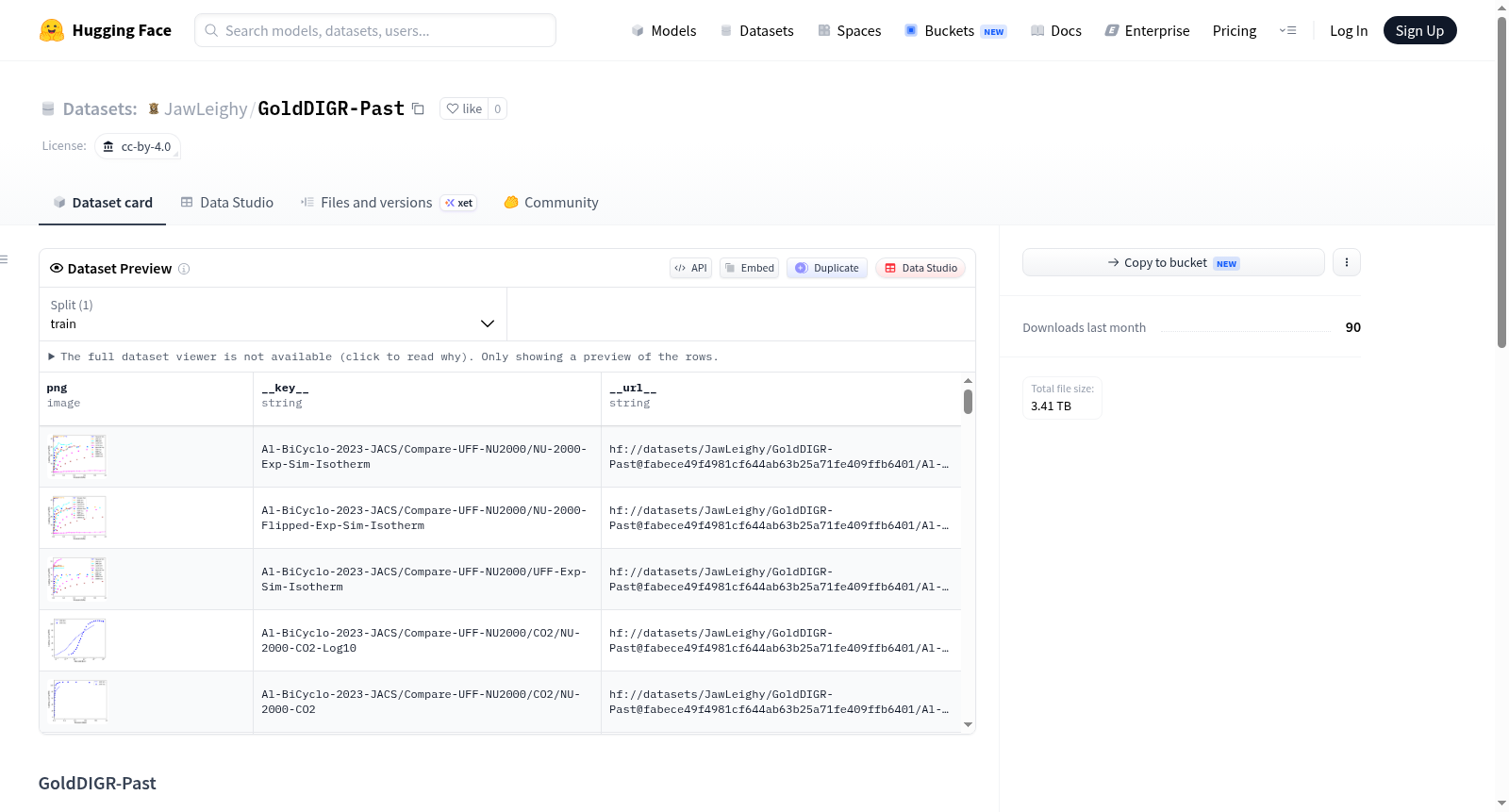Click the Hugging Face logo icon
This screenshot has width=1509, height=812.
(52, 30)
